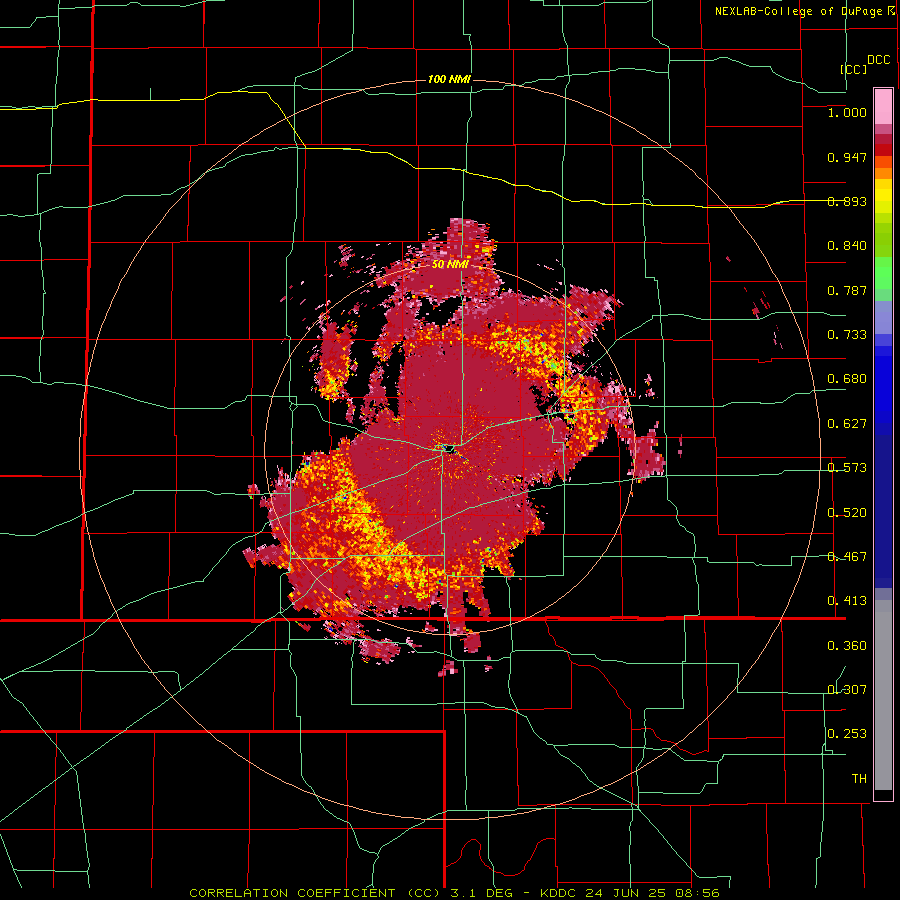Click the 50 NMI range ring label
This screenshot has height=900, width=900.
coord(450,265)
